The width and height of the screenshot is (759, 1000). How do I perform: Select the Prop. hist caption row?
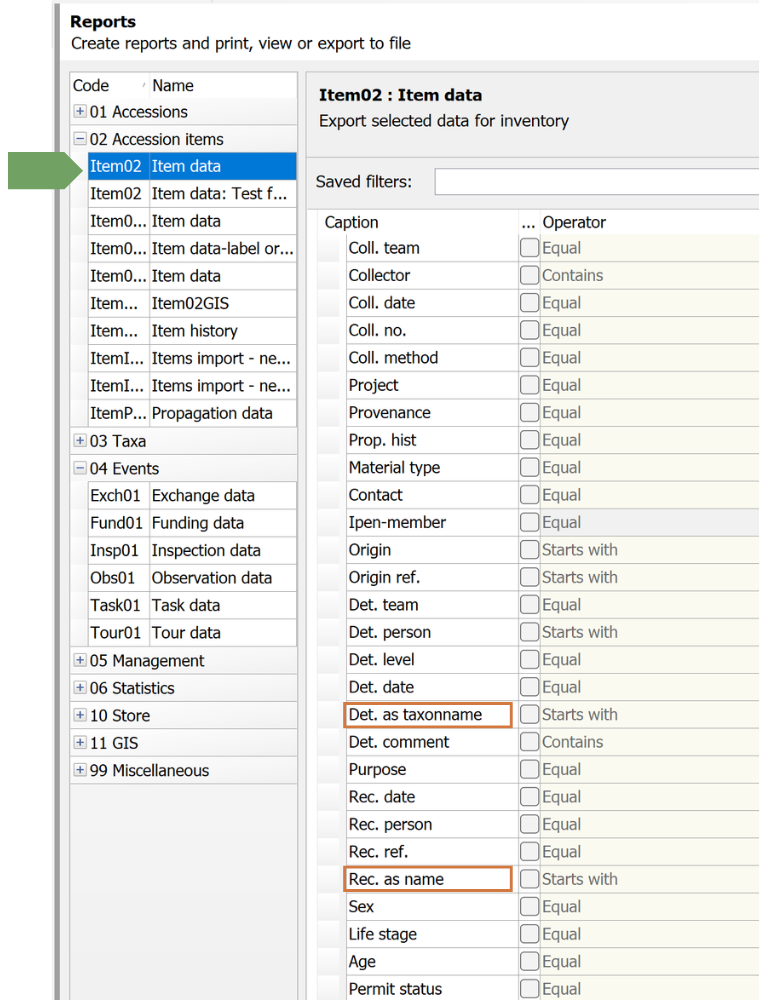[431, 439]
